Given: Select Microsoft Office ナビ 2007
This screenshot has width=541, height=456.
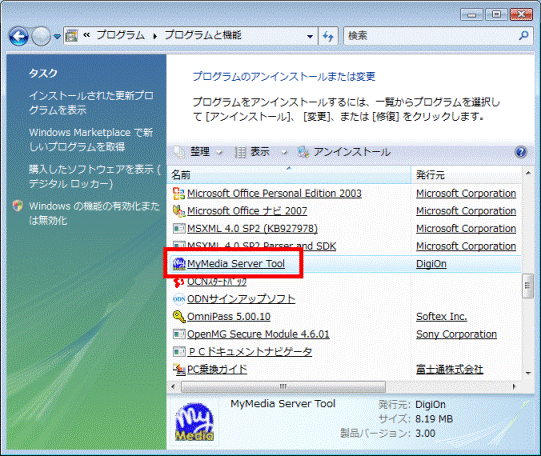Looking at the screenshot, I should [x=247, y=211].
